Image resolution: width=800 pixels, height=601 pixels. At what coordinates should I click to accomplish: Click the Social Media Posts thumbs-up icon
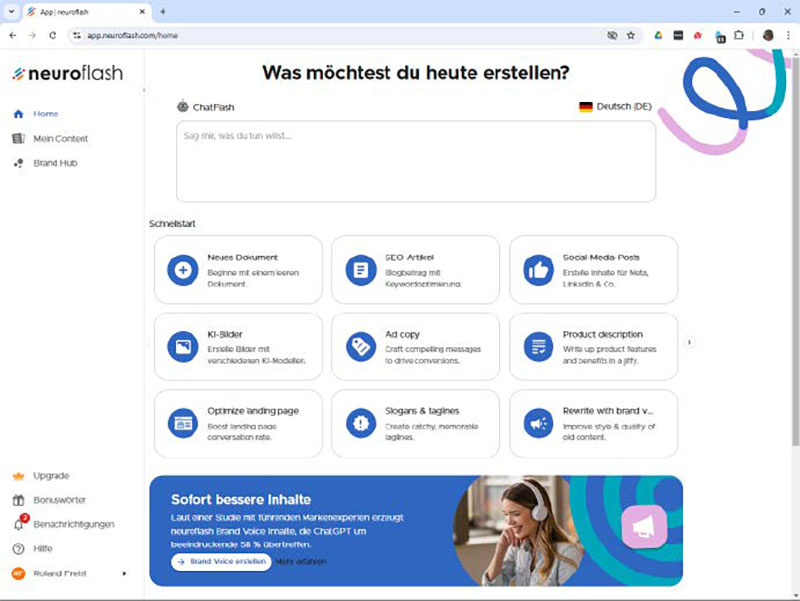coord(540,268)
